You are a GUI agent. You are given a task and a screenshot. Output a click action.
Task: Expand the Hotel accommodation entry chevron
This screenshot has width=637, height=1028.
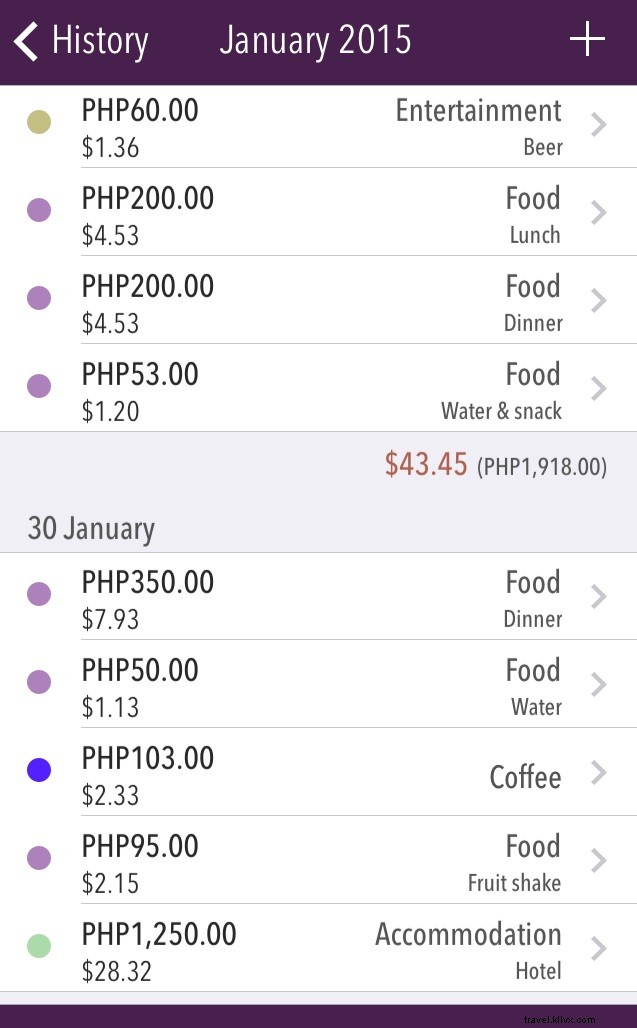(x=598, y=946)
